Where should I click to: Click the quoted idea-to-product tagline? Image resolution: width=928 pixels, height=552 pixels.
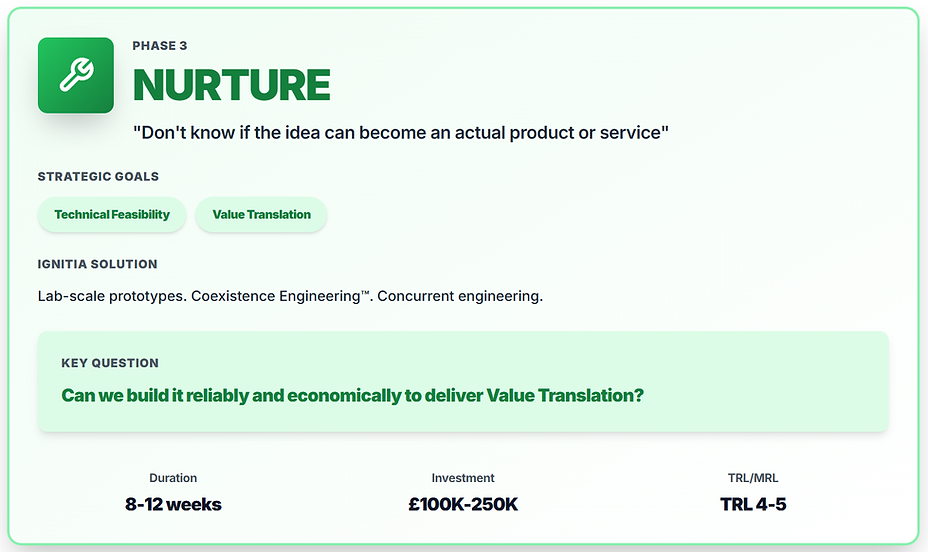click(400, 132)
